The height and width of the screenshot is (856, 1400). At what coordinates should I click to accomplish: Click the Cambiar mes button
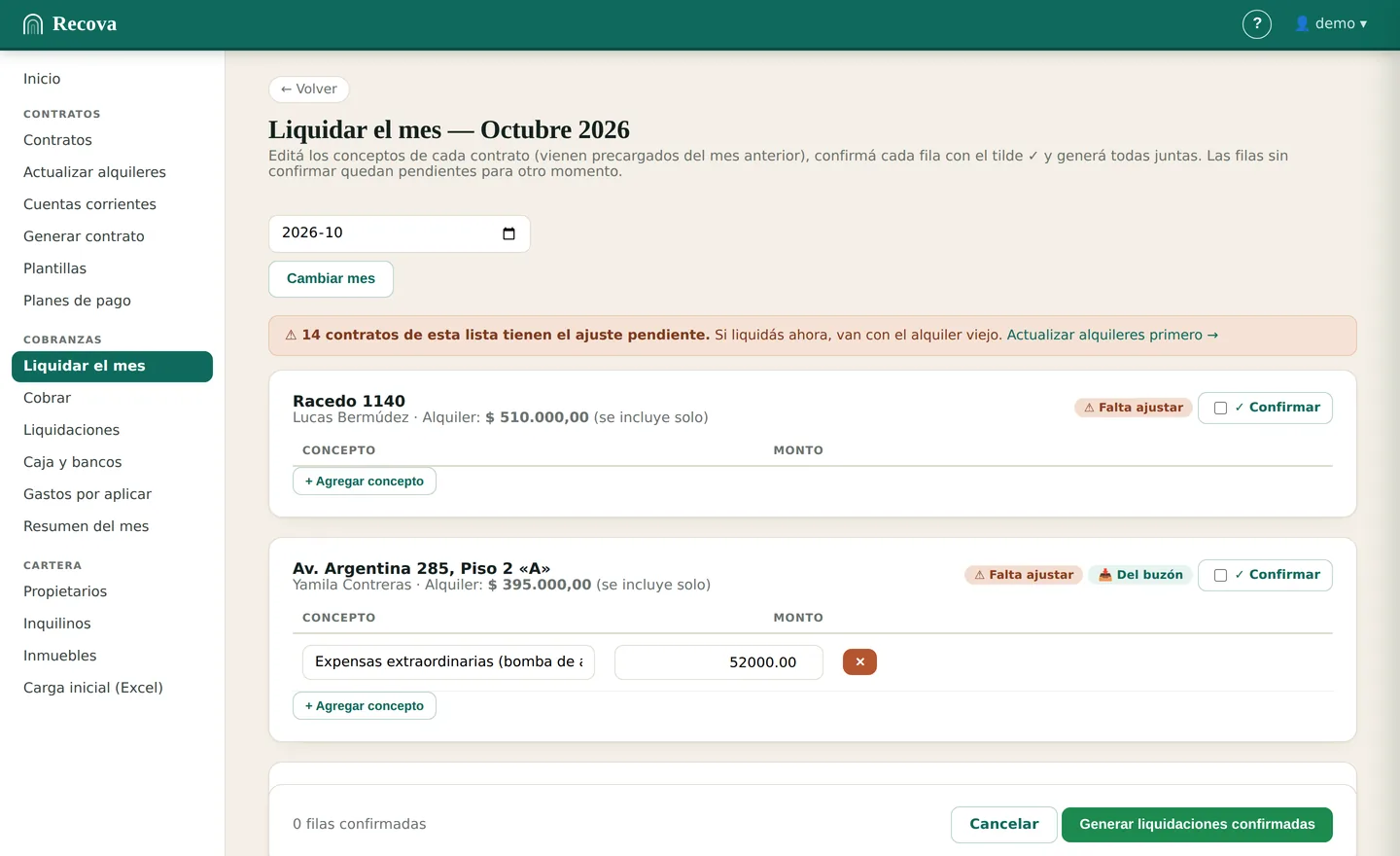tap(331, 279)
